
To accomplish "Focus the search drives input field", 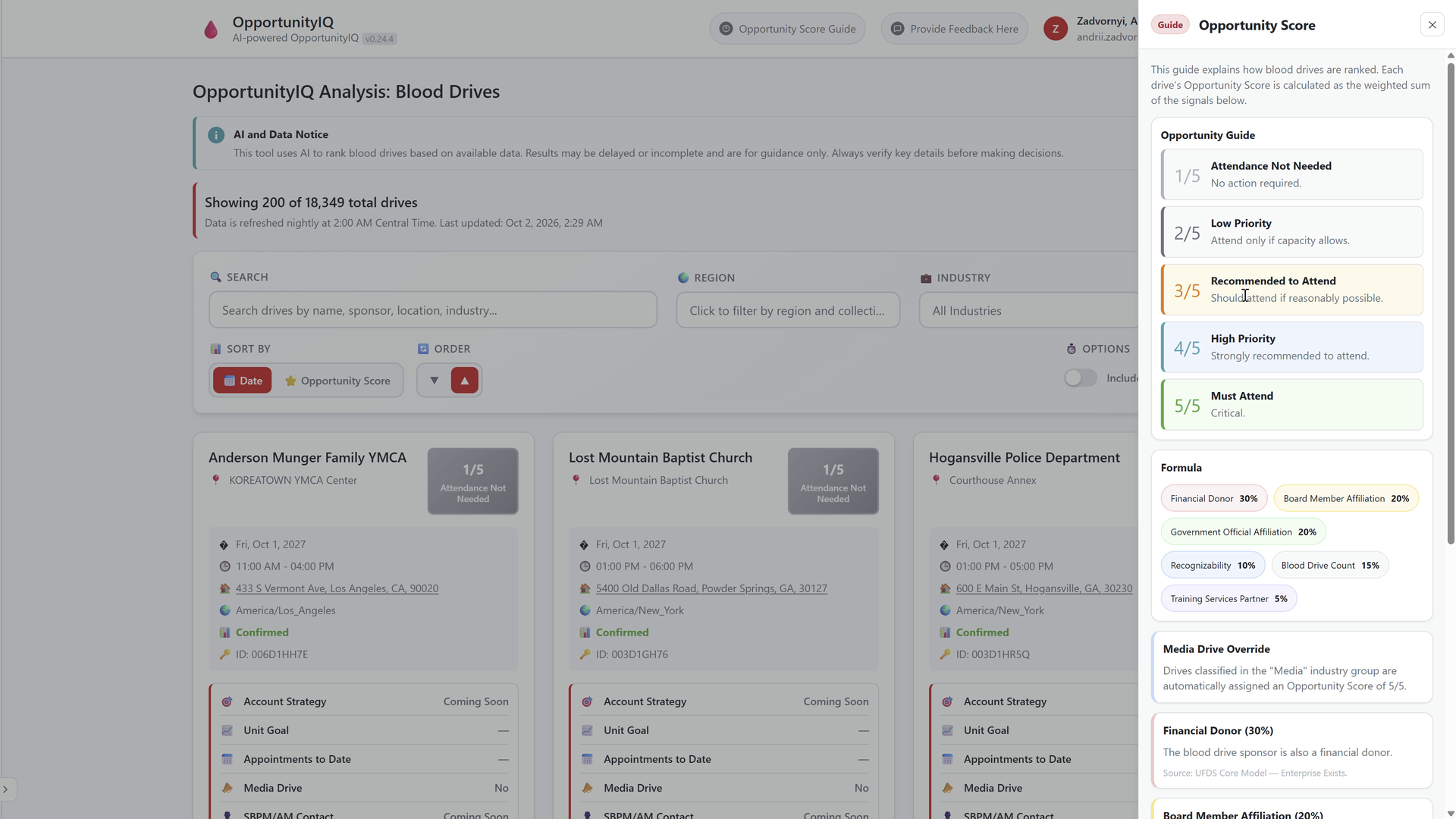I will coord(433,310).
